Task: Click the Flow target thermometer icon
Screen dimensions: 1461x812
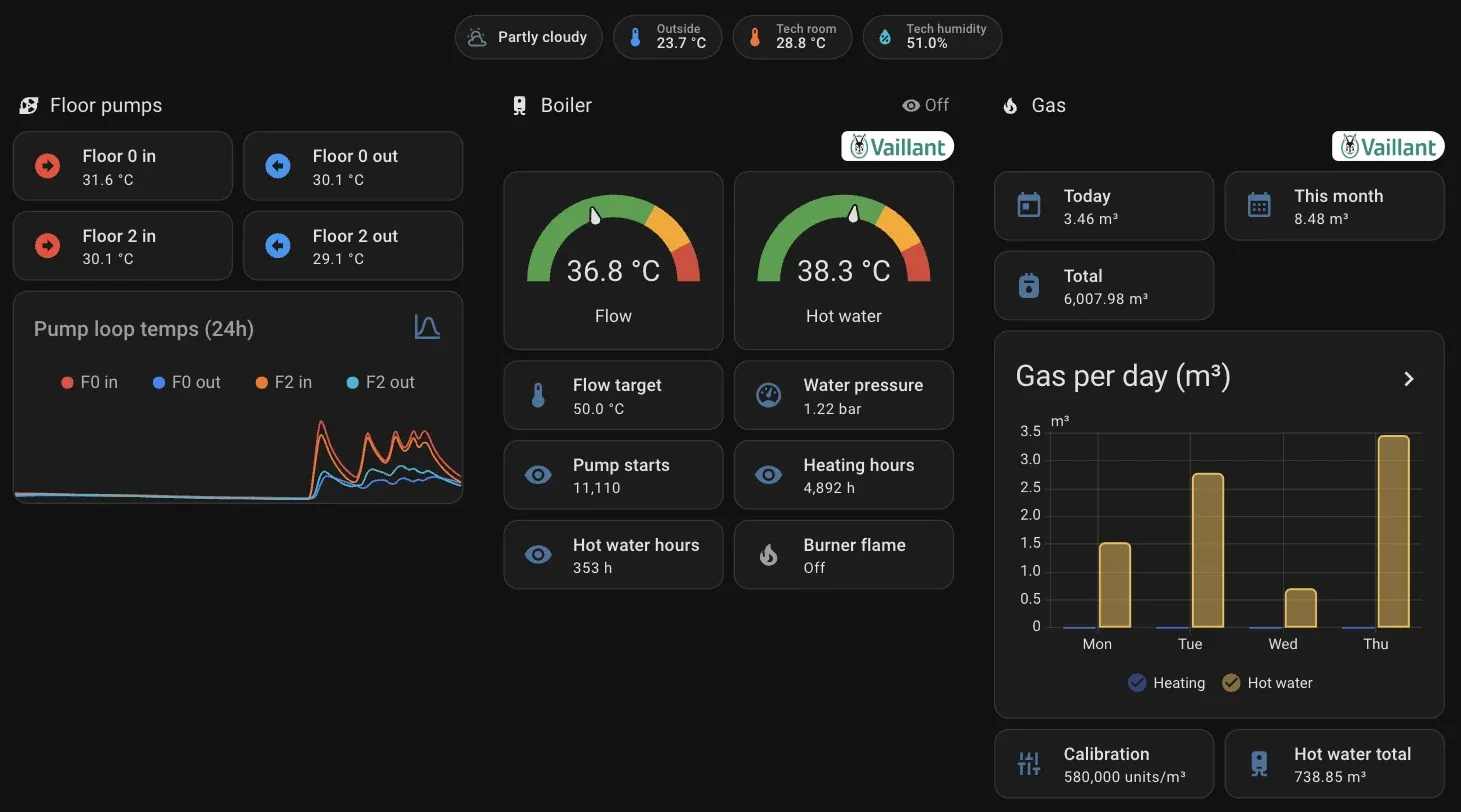Action: point(538,396)
